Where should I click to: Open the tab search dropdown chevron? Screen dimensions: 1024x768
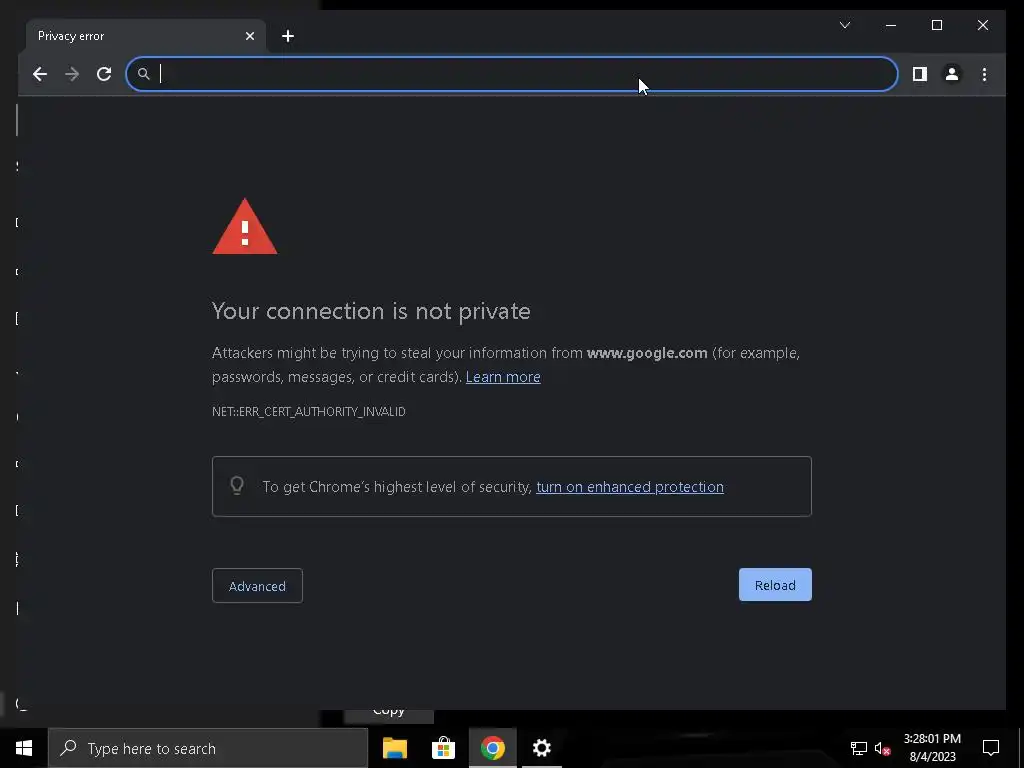pyautogui.click(x=844, y=25)
